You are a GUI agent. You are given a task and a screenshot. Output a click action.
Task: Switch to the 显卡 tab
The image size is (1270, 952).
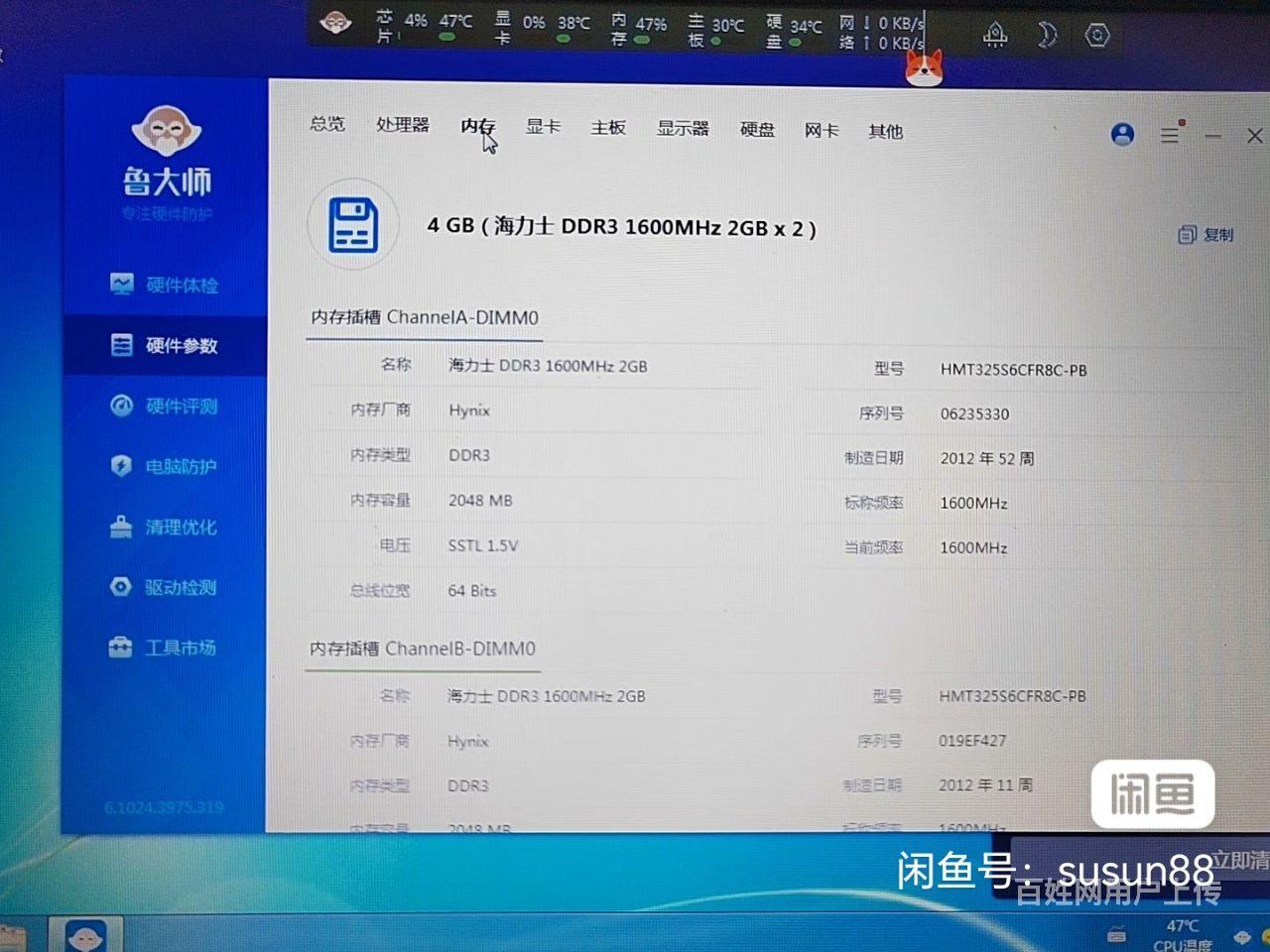coord(543,126)
